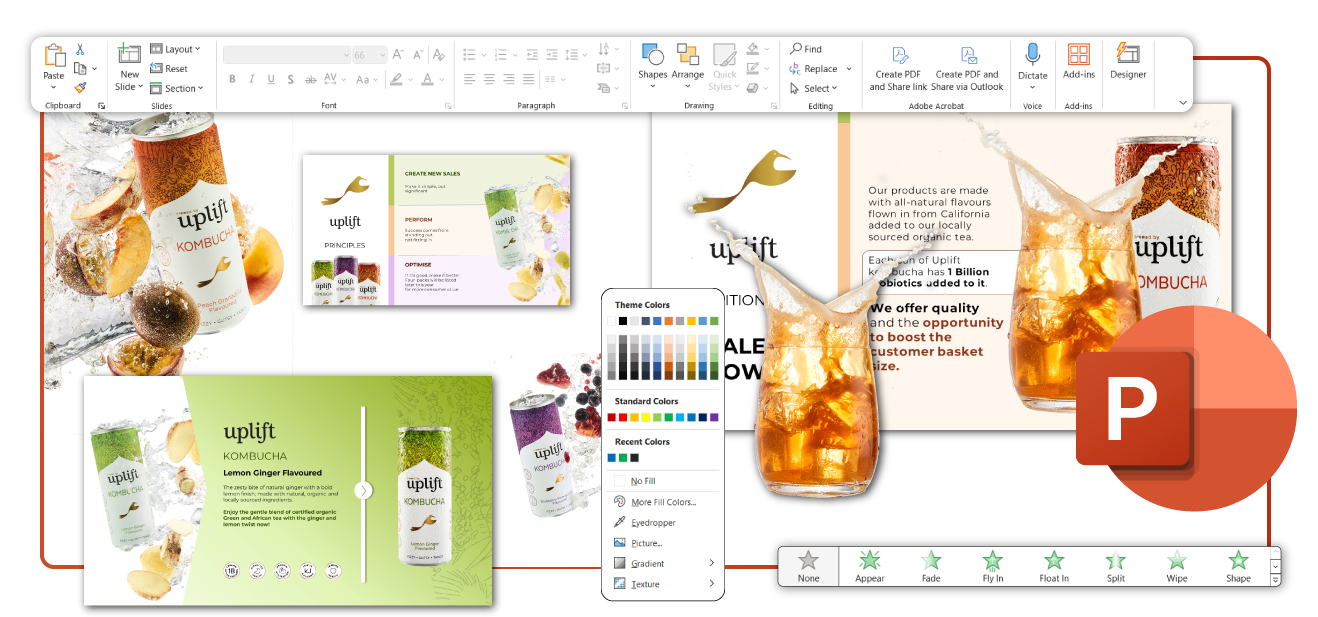
Task: Pick the Eyedropper fill tool
Action: tap(652, 522)
